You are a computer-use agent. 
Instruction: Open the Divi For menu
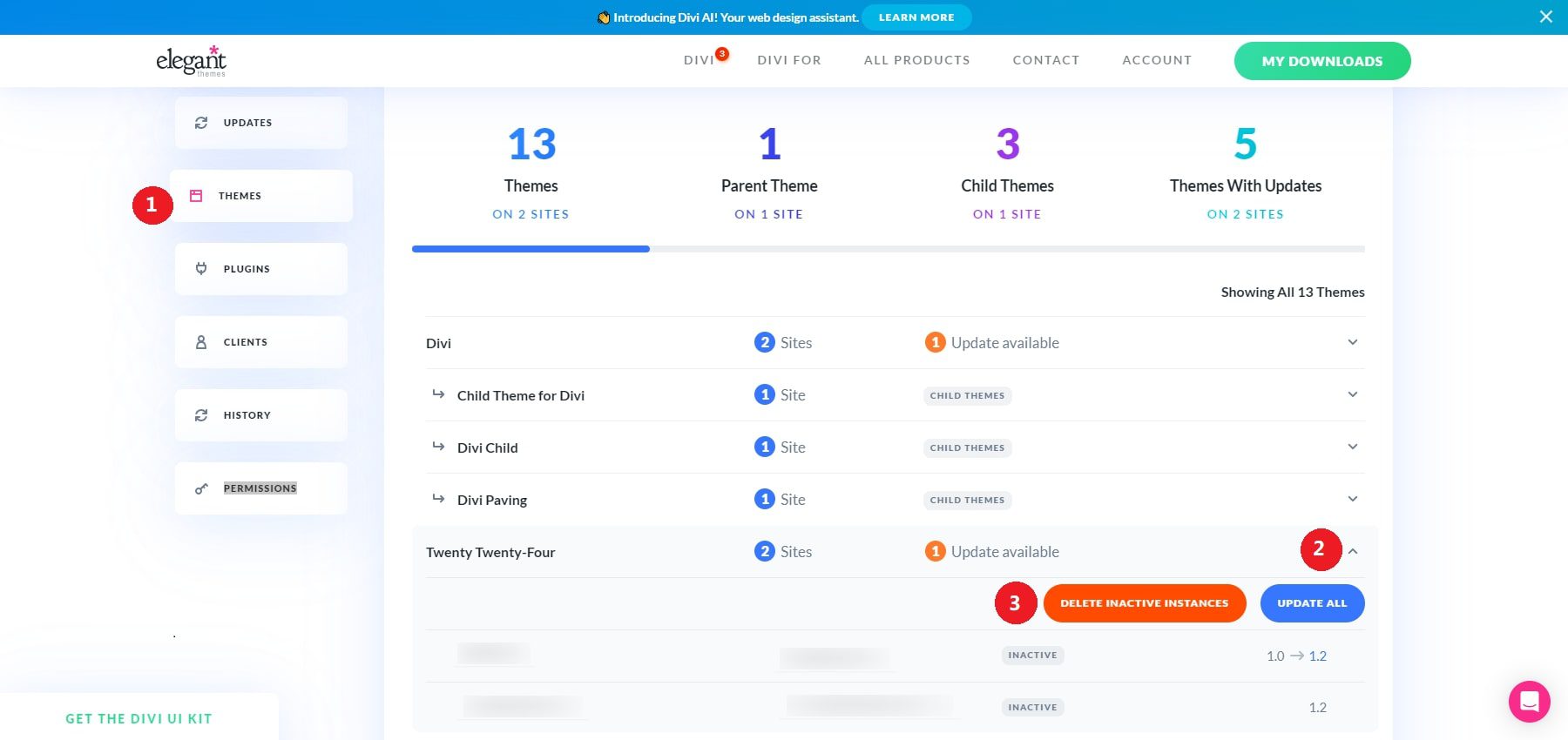(x=789, y=60)
